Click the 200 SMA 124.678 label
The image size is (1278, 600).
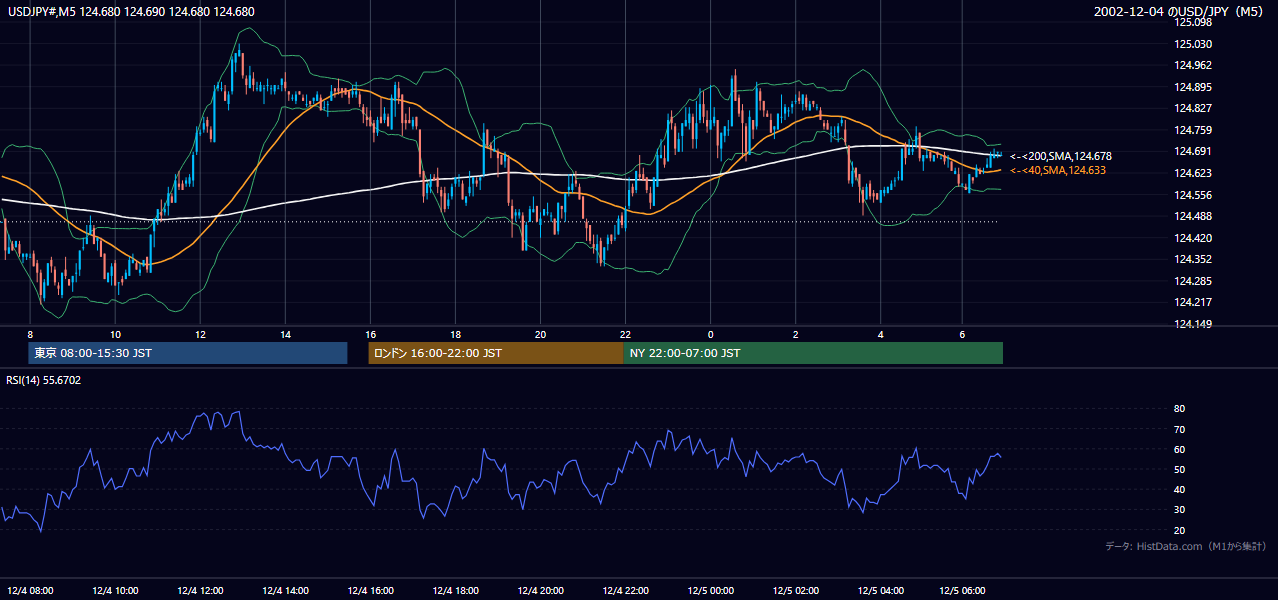point(1060,157)
